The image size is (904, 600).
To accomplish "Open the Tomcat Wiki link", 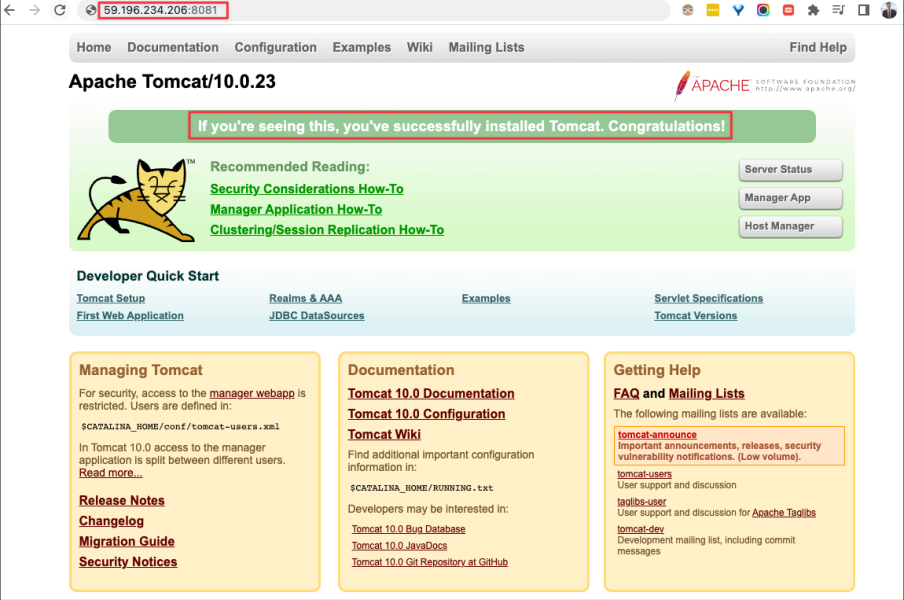I will pyautogui.click(x=384, y=435).
